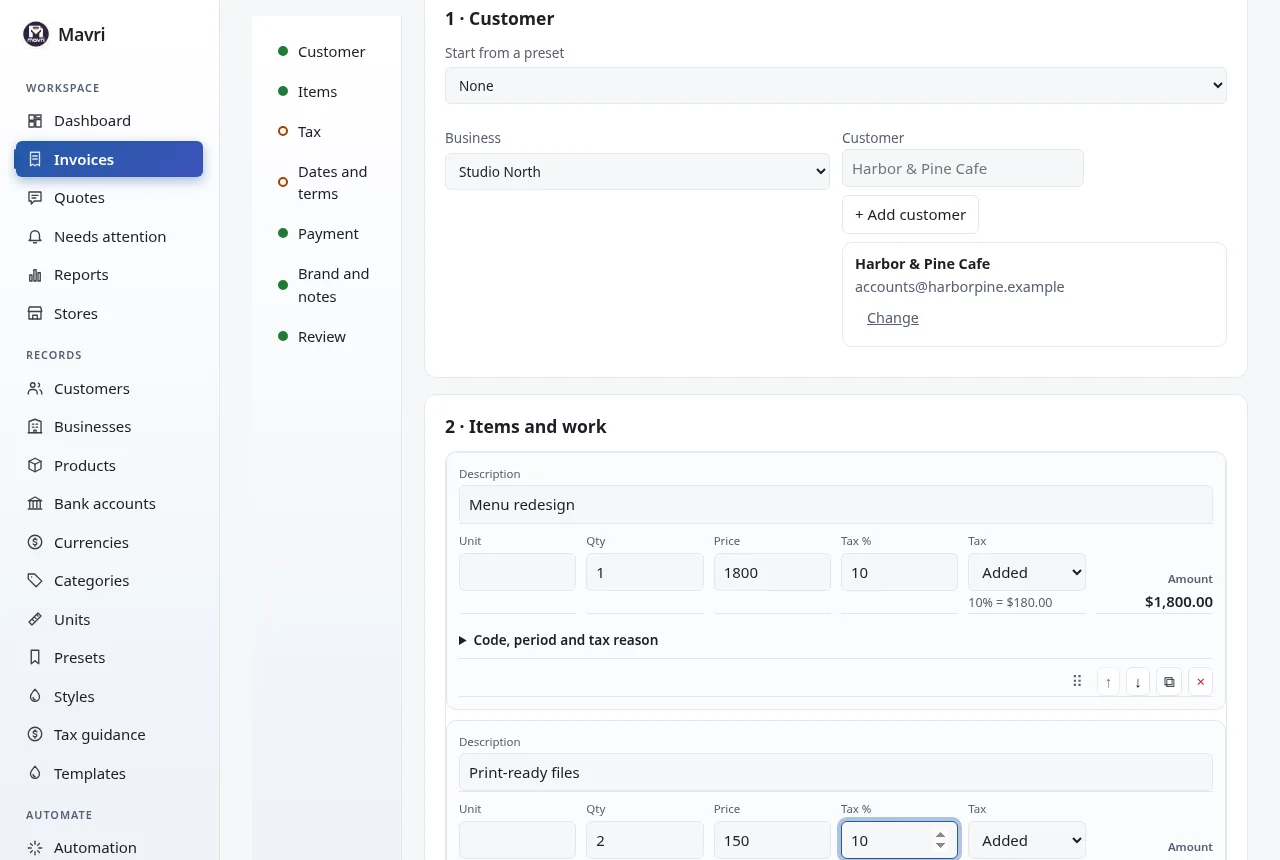Jump to Dates and terms step

[x=332, y=183]
